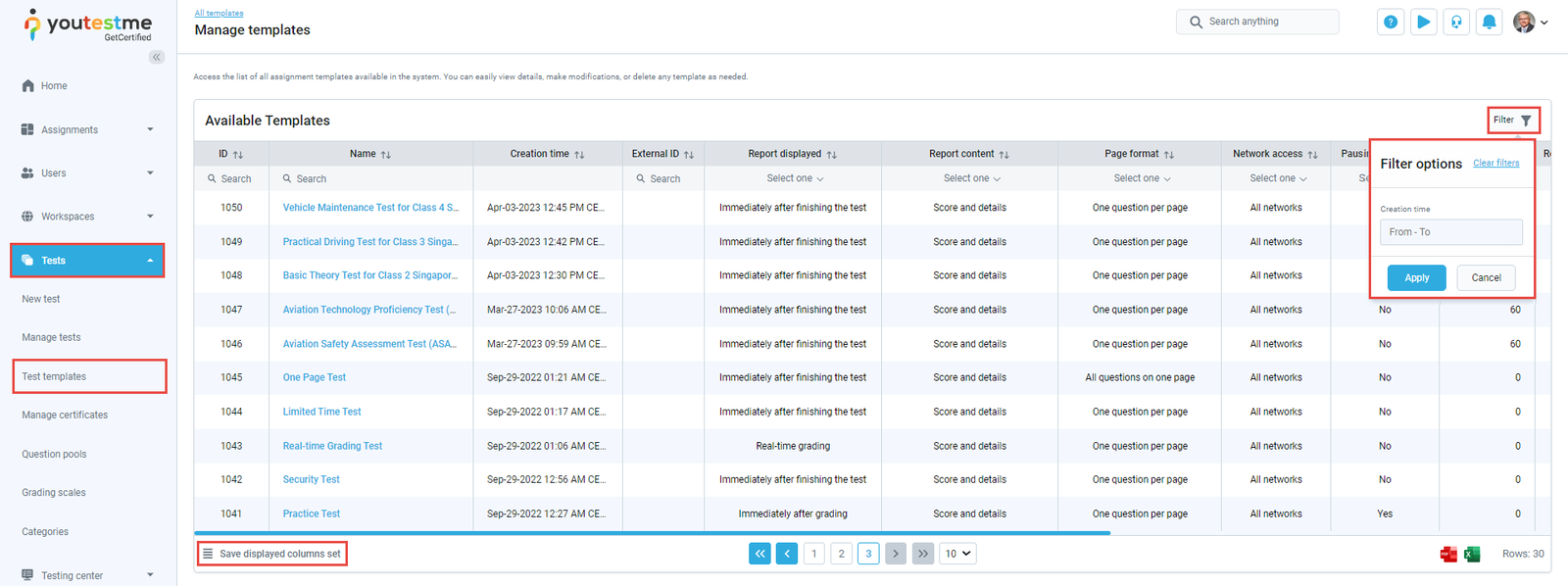Collapse the sidebar with double-chevron icon
This screenshot has width=1568, height=586.
(x=157, y=57)
